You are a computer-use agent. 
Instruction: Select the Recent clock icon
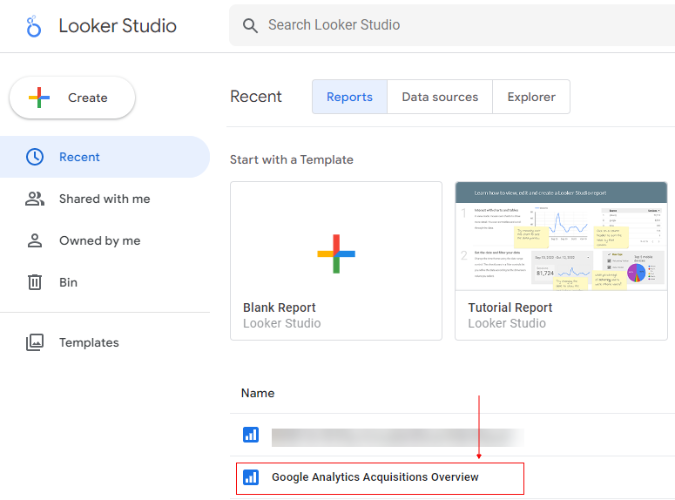coord(35,157)
